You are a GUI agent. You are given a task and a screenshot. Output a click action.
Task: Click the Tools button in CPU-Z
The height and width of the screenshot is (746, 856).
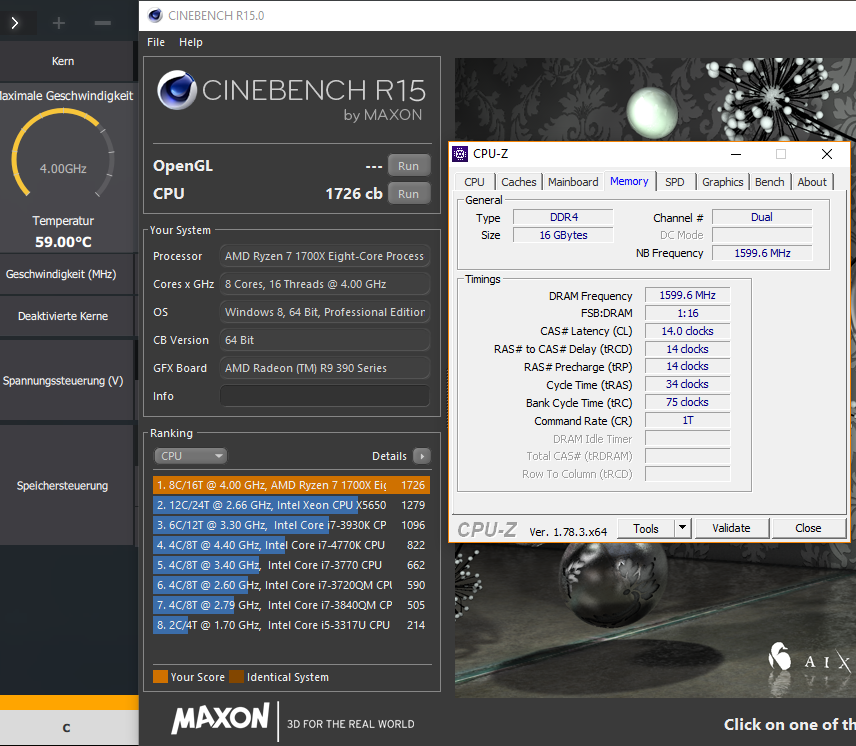(x=646, y=528)
